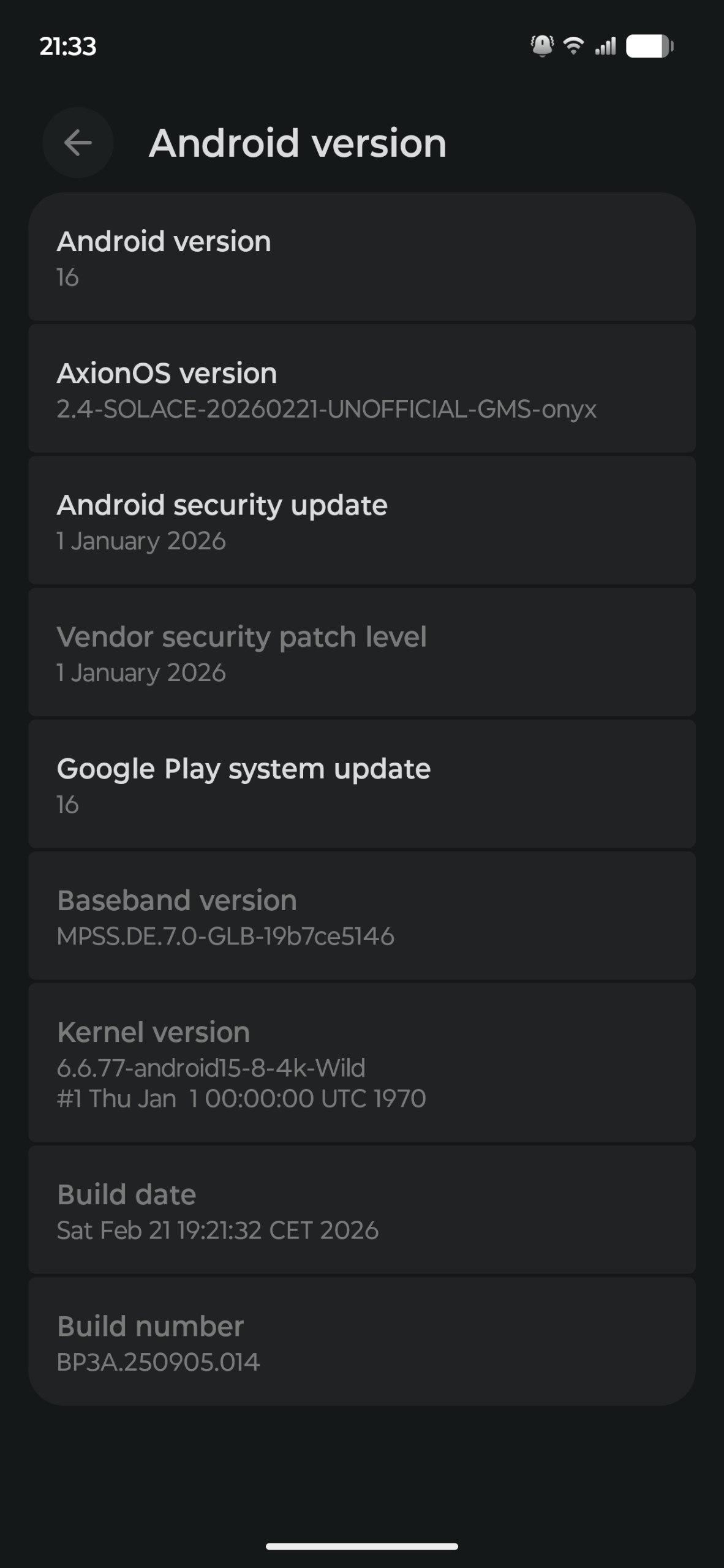The width and height of the screenshot is (724, 1568).
Task: Tap the Build date row
Action: [x=361, y=1210]
